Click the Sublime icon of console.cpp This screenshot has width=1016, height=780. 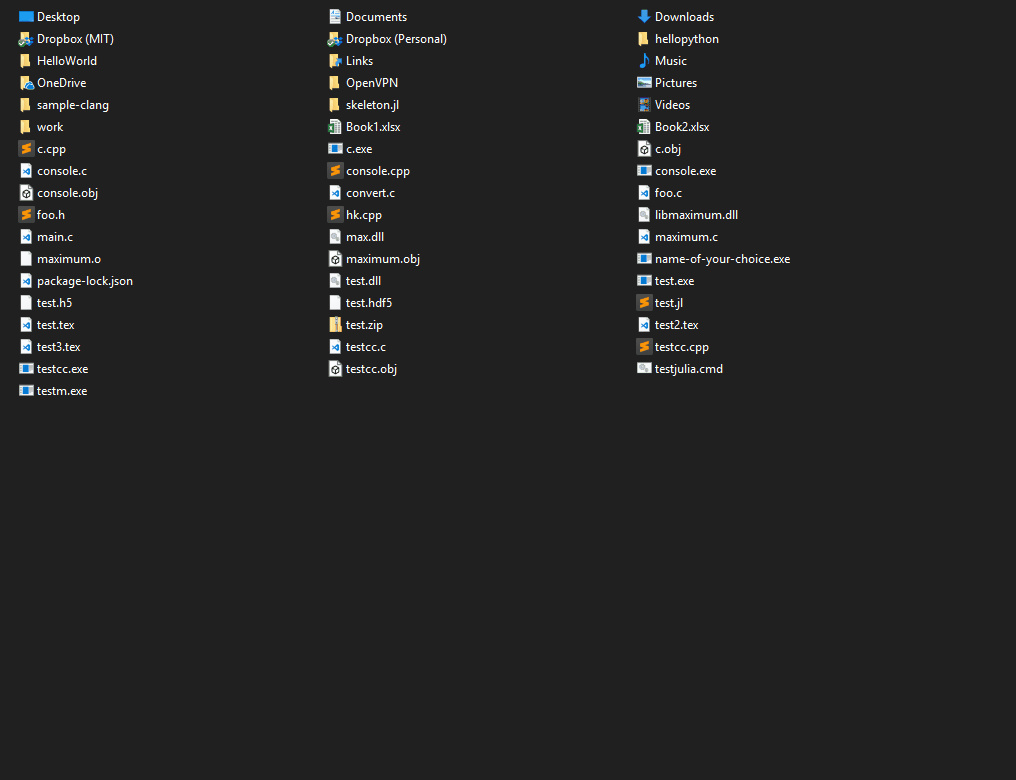335,171
